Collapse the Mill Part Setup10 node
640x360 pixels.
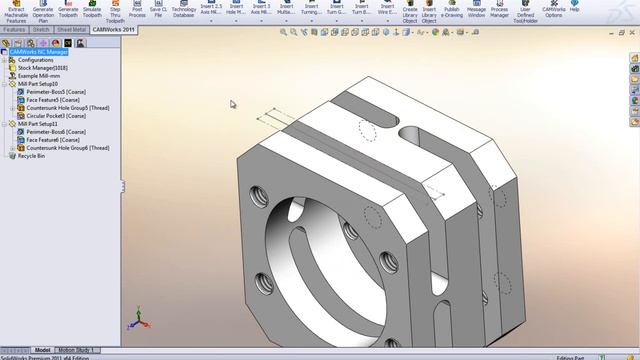[4, 84]
